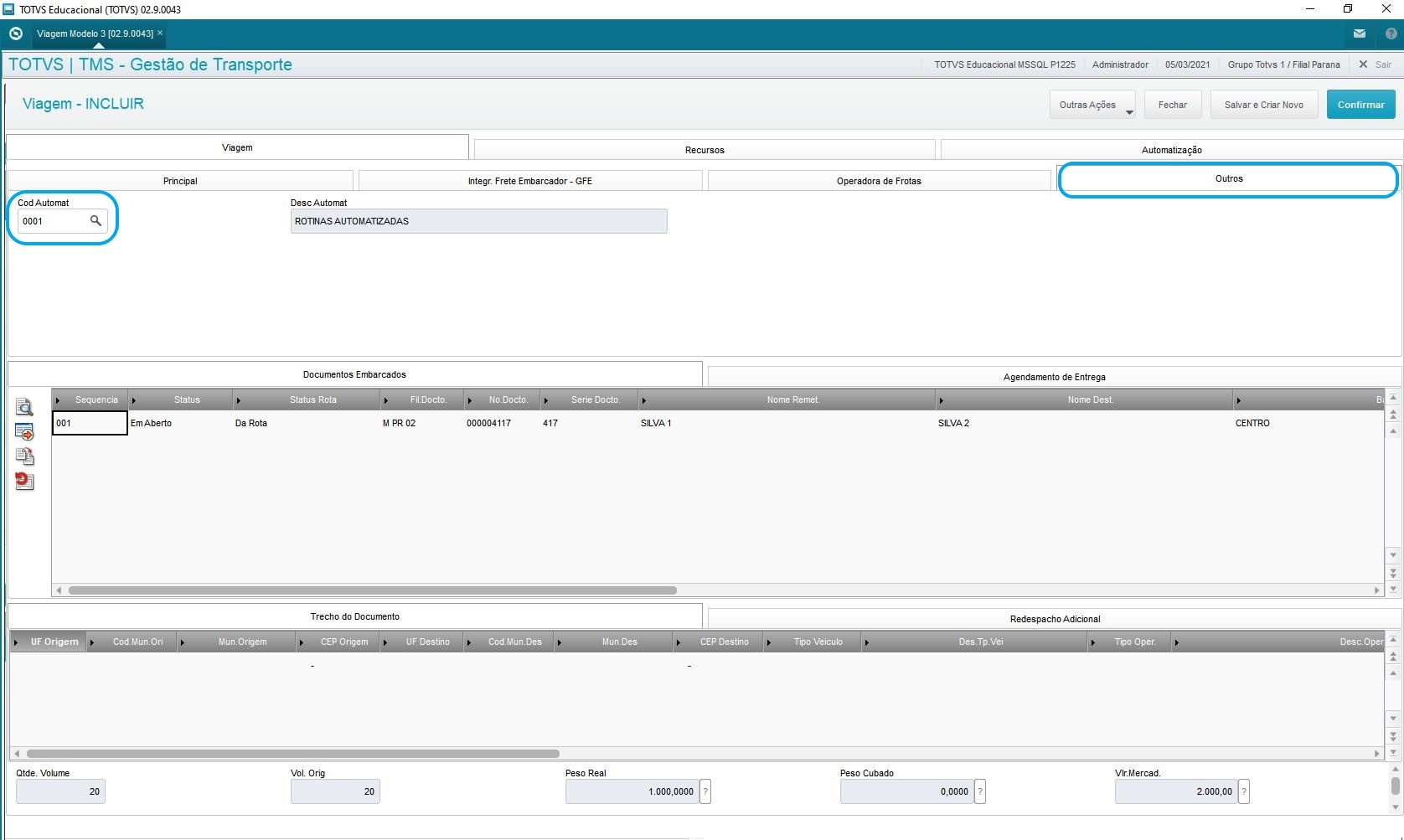
Task: Click the Documentos Embarcados horizontal scrollbar
Action: click(x=373, y=590)
